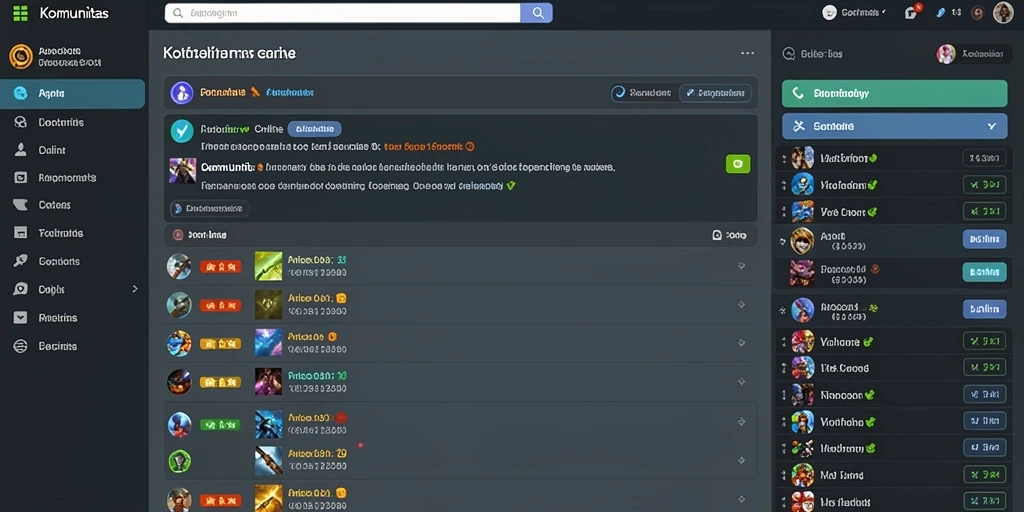Toggle green check button beside the third member
The width and height of the screenshot is (1024, 512).
[984, 212]
